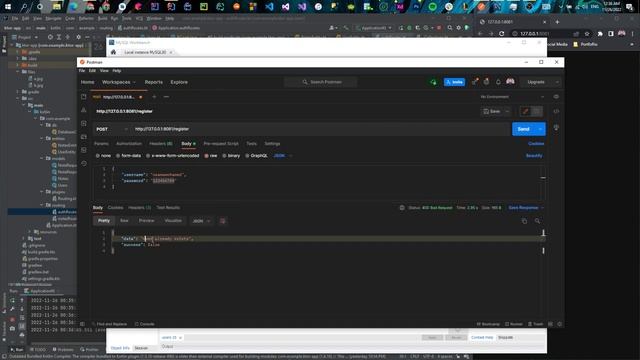
Task: Click the Search Postman field
Action: pyautogui.click(x=320, y=82)
